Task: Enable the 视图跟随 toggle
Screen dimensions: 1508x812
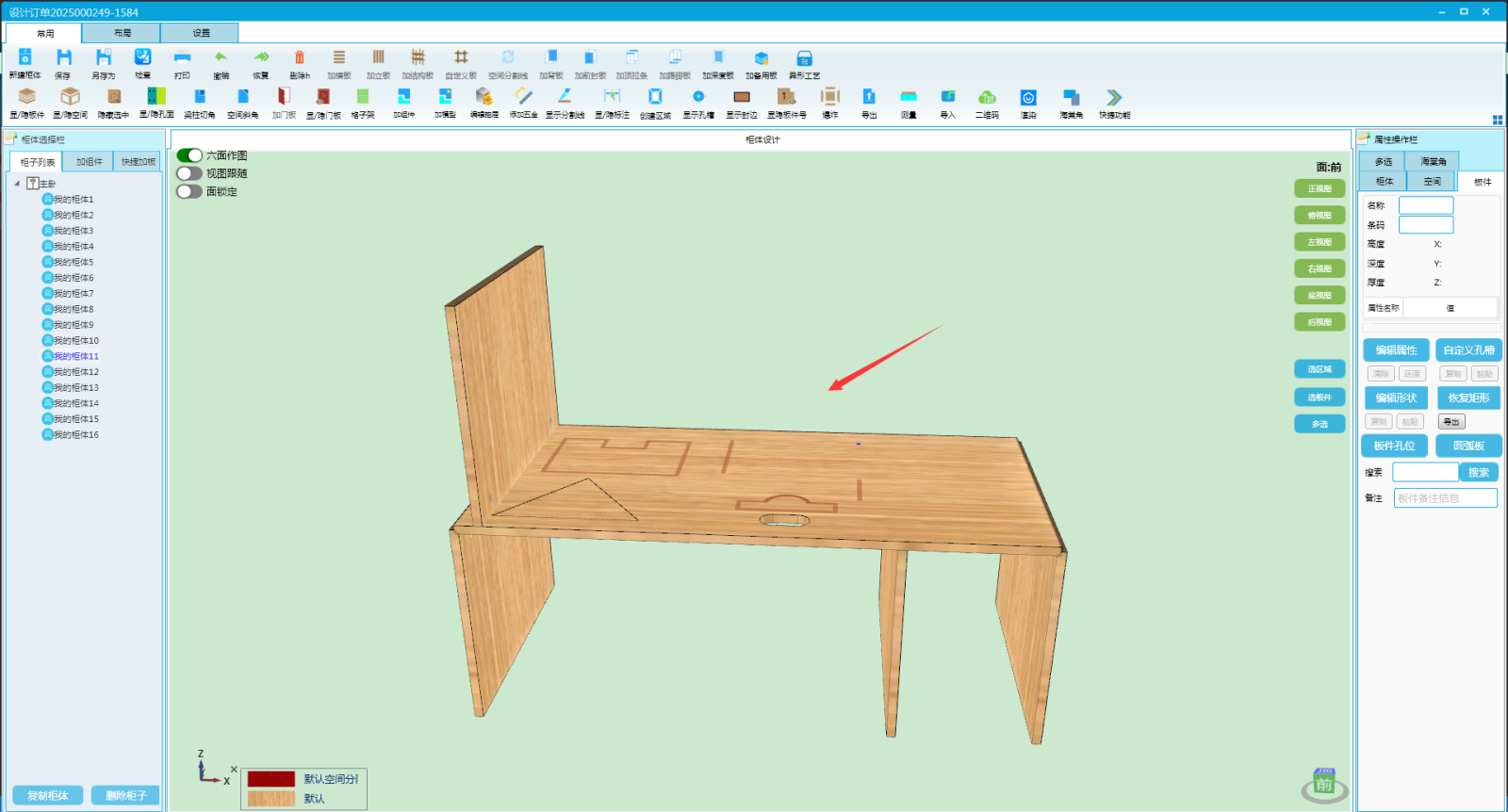Action: (x=189, y=173)
